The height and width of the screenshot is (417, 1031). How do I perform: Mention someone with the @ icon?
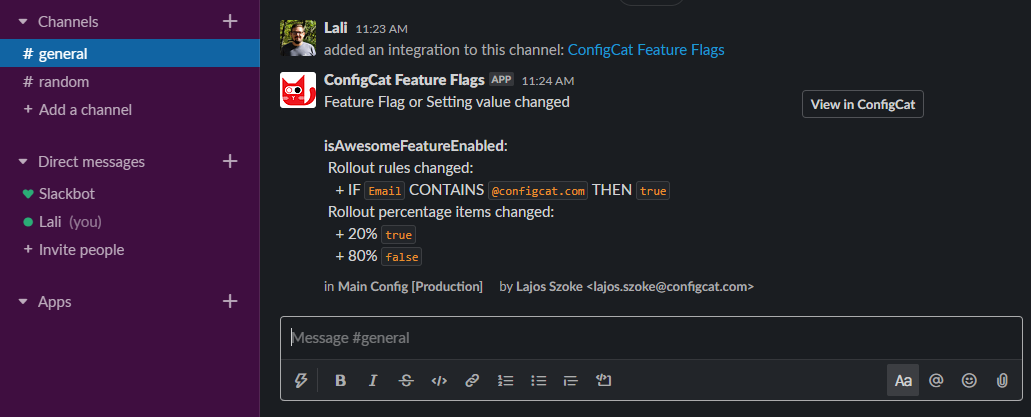[936, 380]
